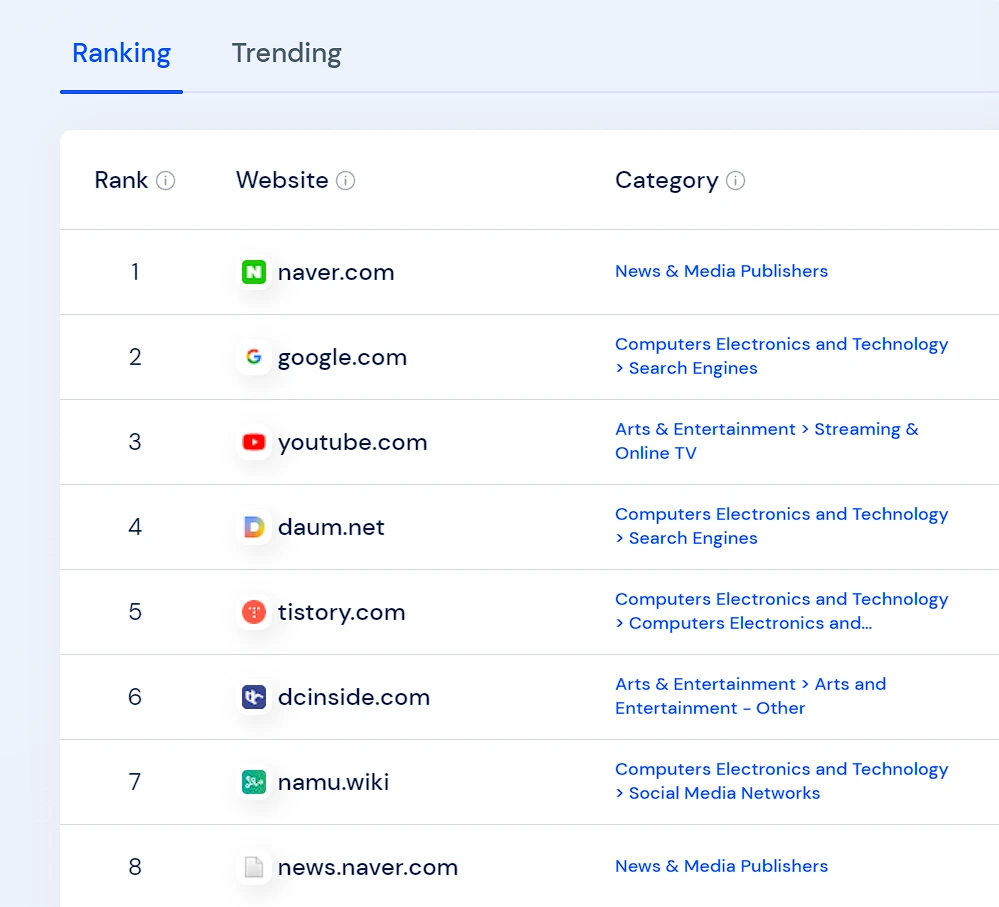Image resolution: width=999 pixels, height=907 pixels.
Task: Open the dcinside.com website entry
Action: 354,697
